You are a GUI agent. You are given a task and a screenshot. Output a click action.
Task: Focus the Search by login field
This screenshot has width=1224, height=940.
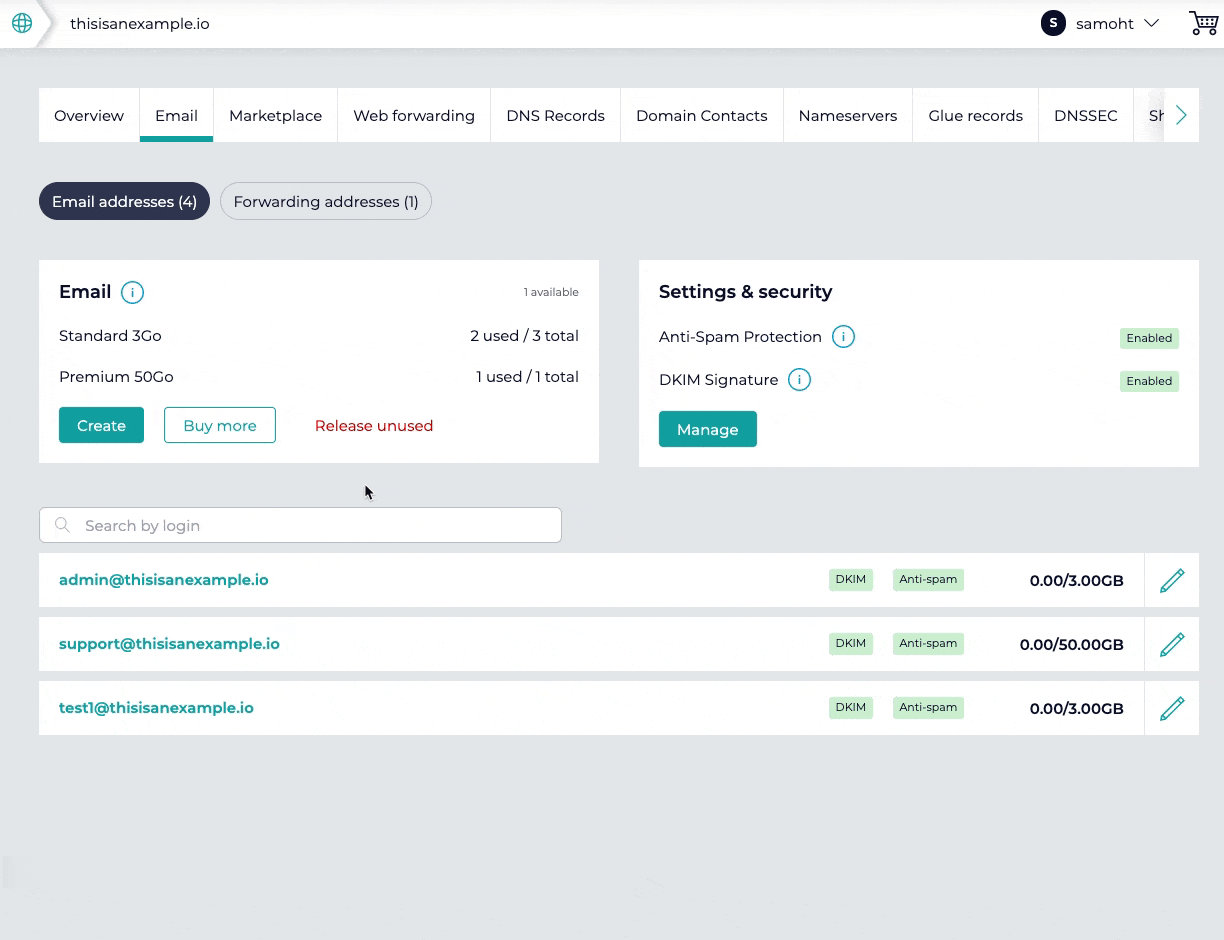[300, 525]
